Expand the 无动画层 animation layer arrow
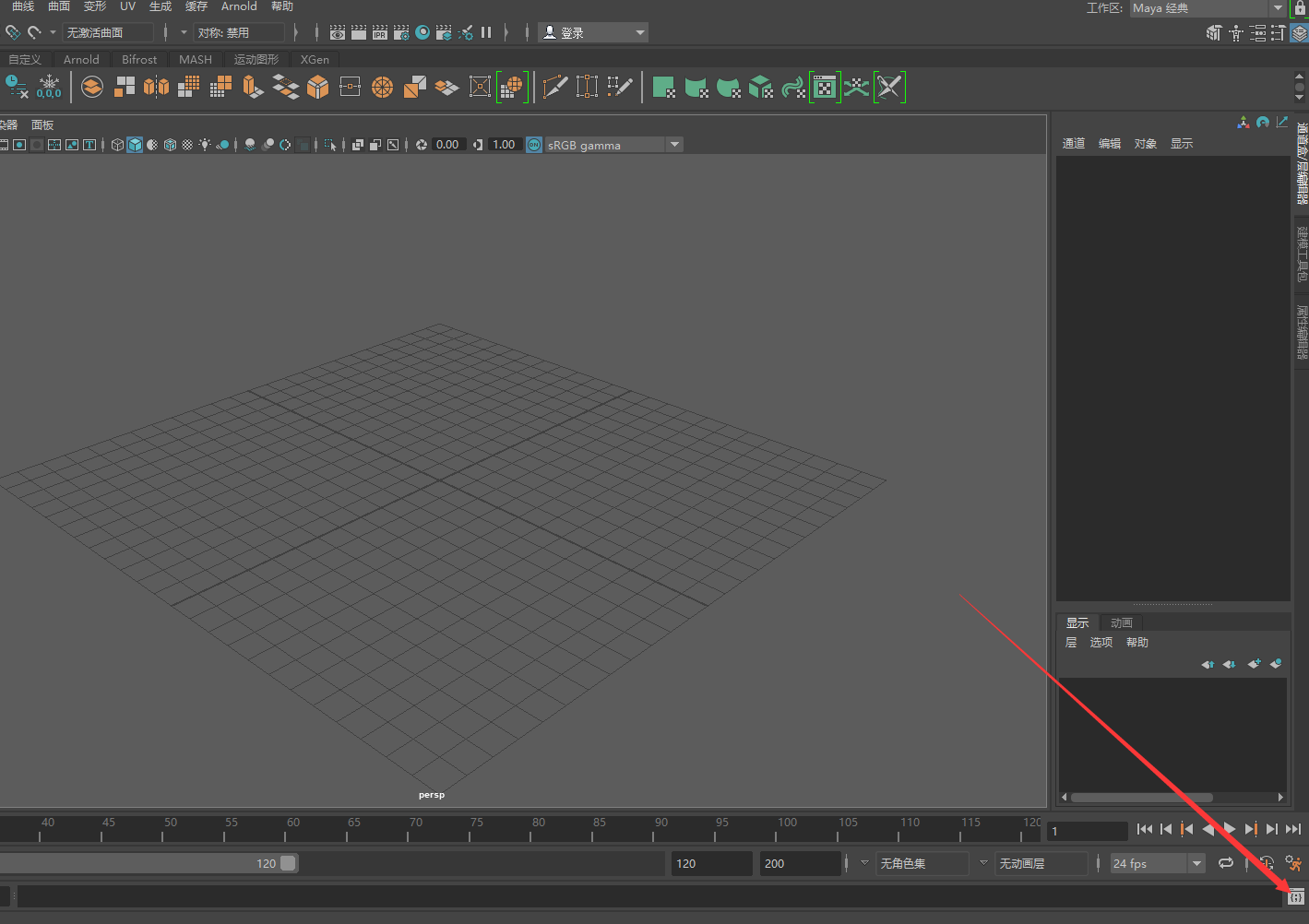This screenshot has height=924, width=1309. click(983, 863)
